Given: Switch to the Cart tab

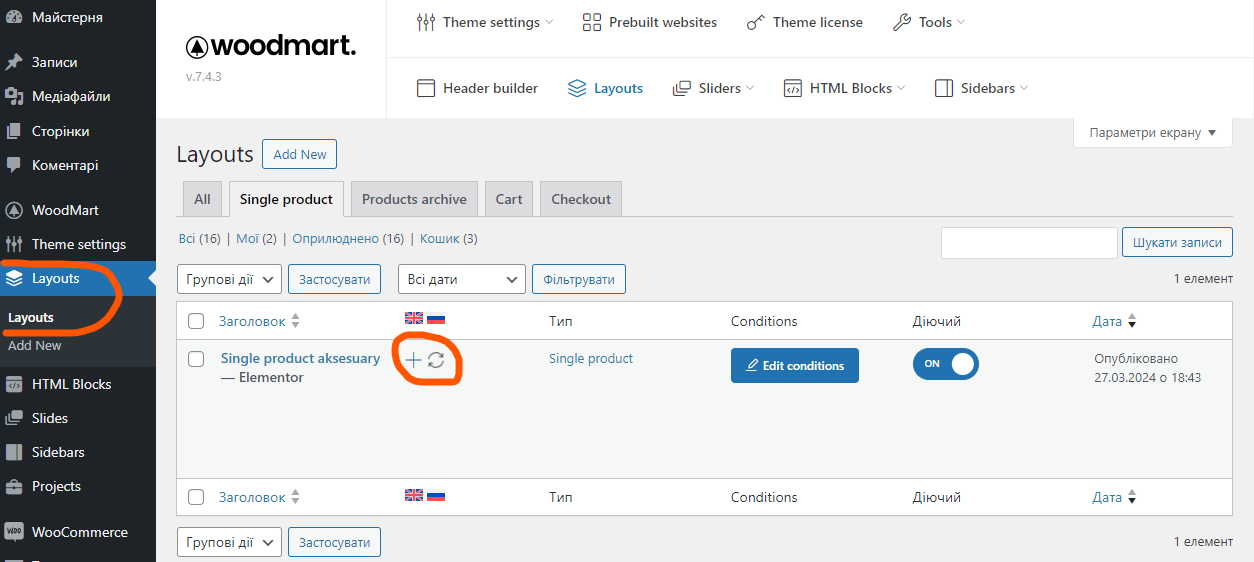Looking at the screenshot, I should (x=509, y=199).
